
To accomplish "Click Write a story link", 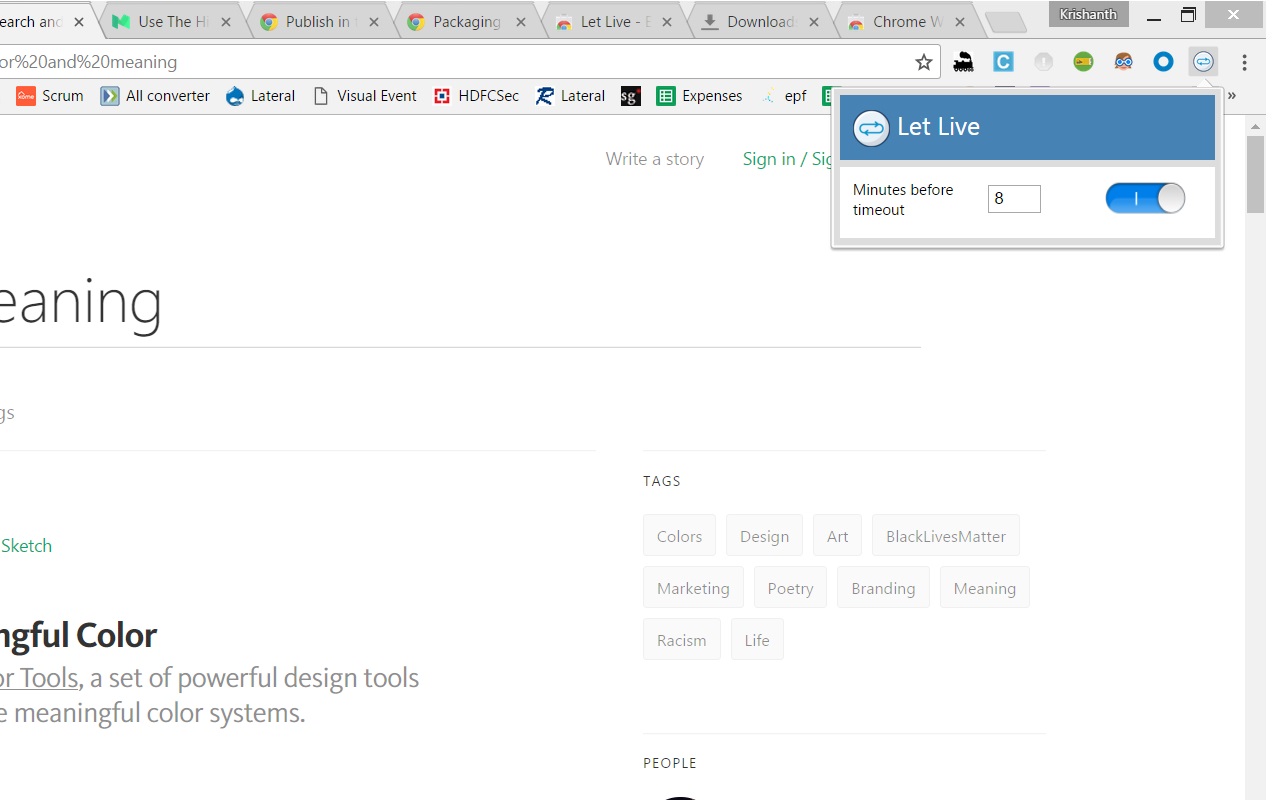I will pos(655,159).
